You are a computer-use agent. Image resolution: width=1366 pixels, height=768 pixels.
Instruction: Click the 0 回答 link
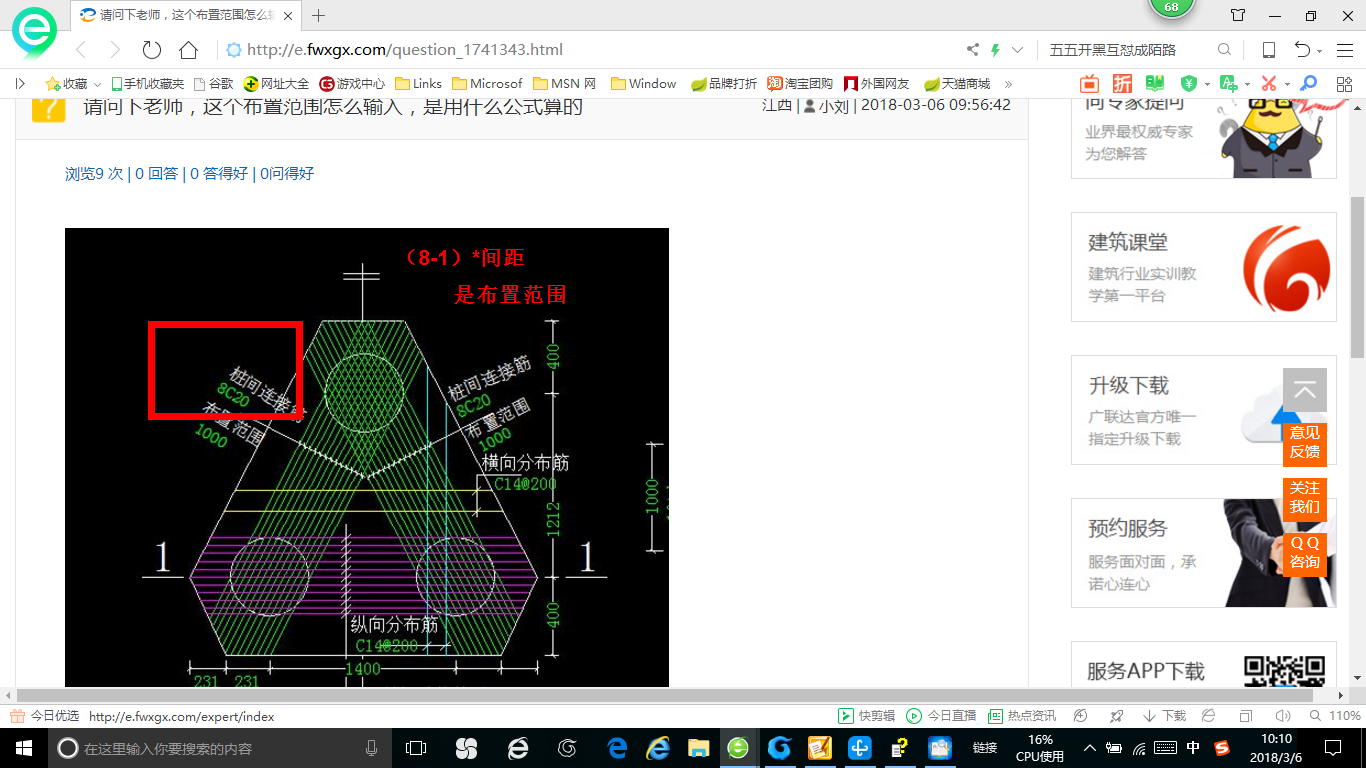pyautogui.click(x=156, y=173)
